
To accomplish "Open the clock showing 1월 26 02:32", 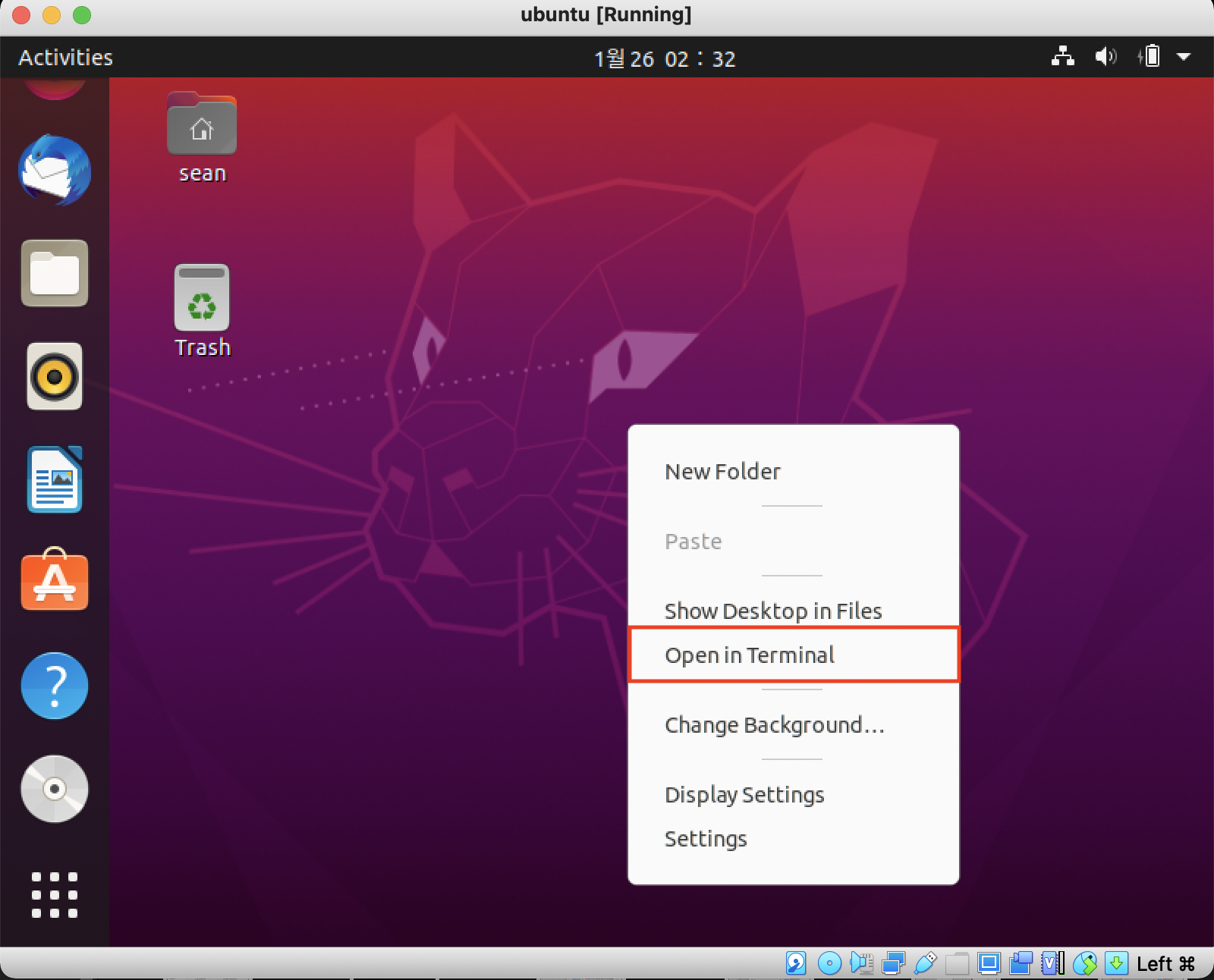I will tap(665, 58).
